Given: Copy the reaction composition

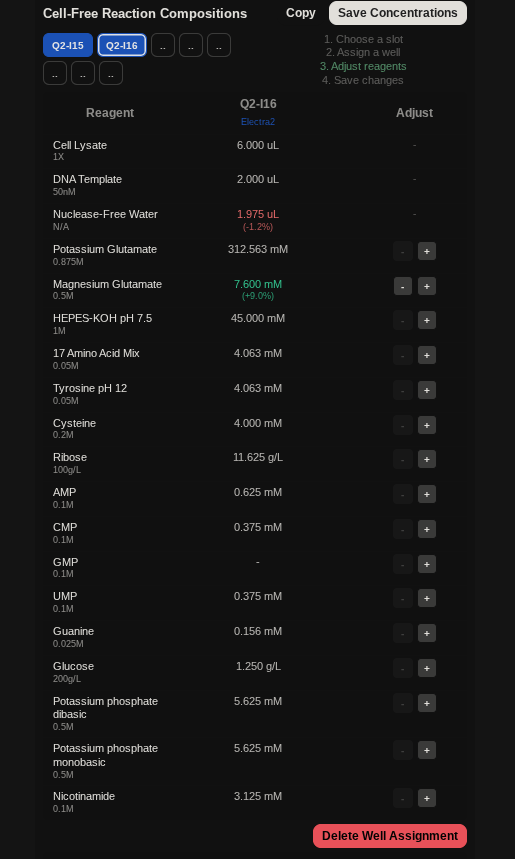Looking at the screenshot, I should tap(301, 13).
